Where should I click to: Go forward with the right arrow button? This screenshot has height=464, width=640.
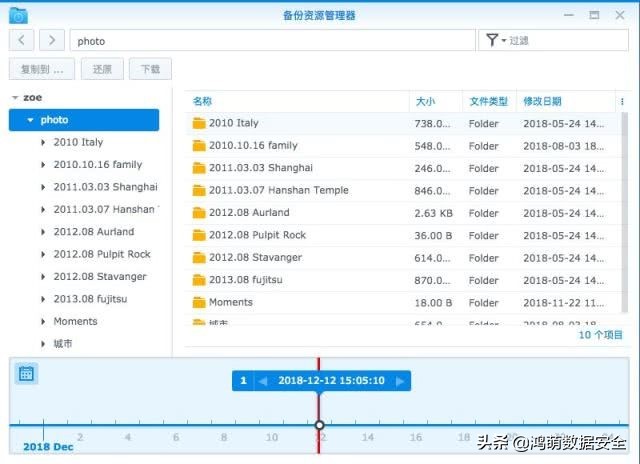(52, 40)
